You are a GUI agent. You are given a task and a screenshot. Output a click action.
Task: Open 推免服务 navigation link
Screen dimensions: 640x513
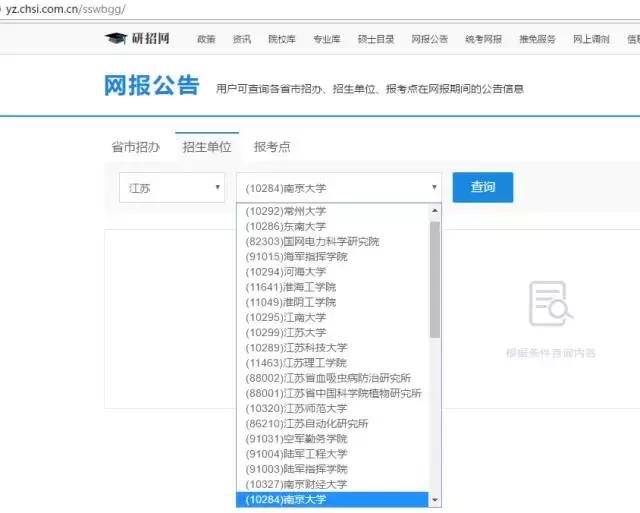click(537, 39)
